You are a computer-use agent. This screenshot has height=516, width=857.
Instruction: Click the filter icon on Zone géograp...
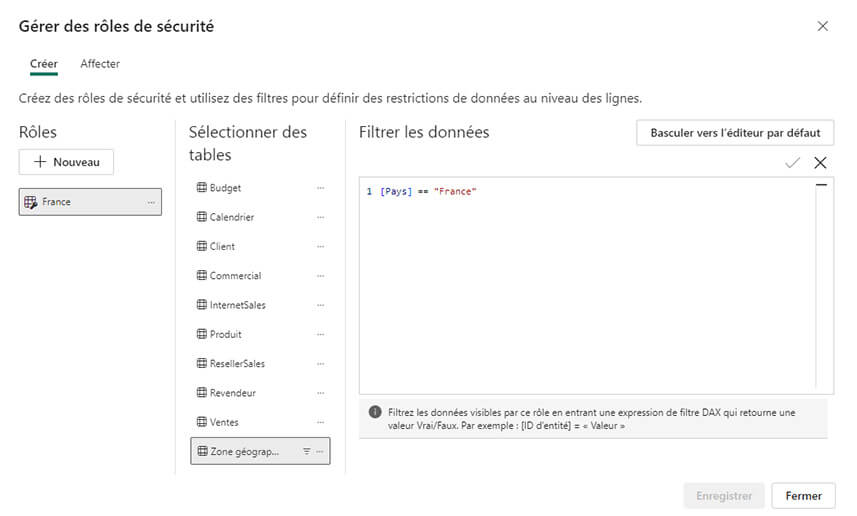[307, 452]
